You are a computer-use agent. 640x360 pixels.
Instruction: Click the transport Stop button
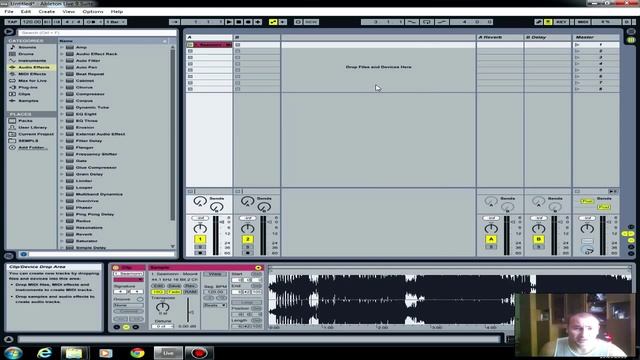tap(239, 22)
